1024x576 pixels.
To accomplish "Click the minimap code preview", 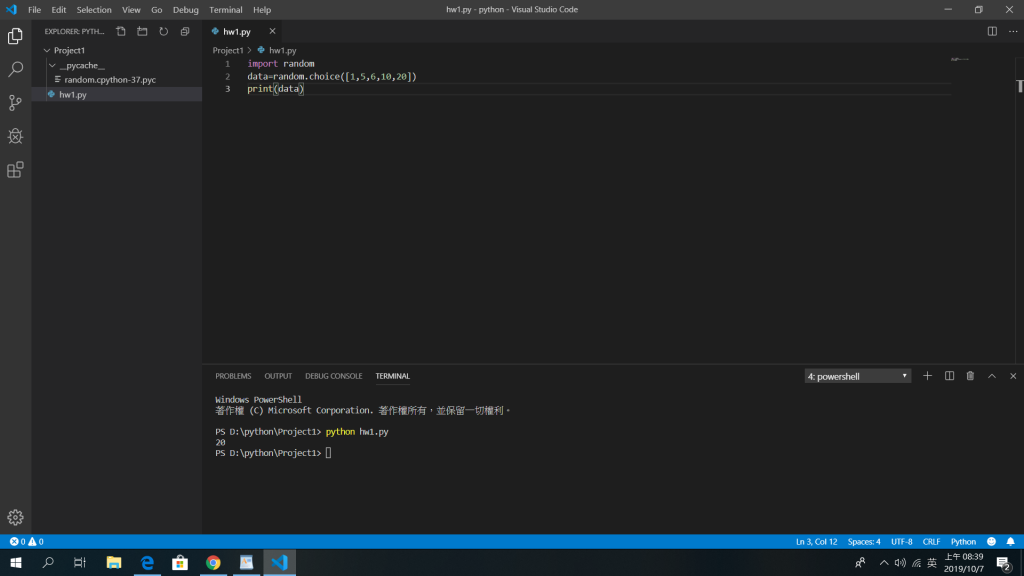I will (959, 59).
